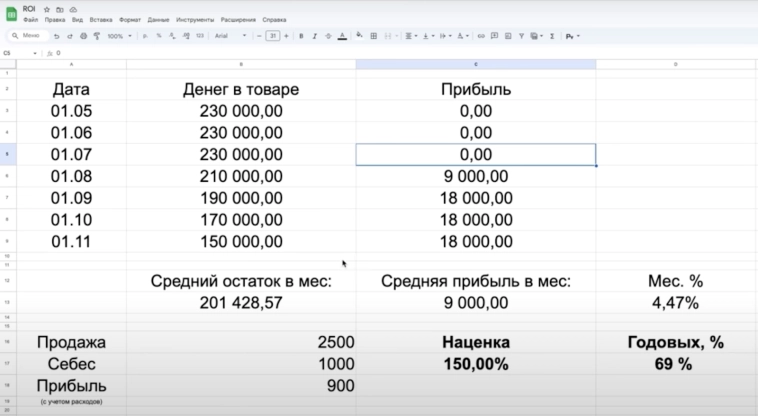Open the Данные menu
Screen dimensions: 758x416
[159, 20]
